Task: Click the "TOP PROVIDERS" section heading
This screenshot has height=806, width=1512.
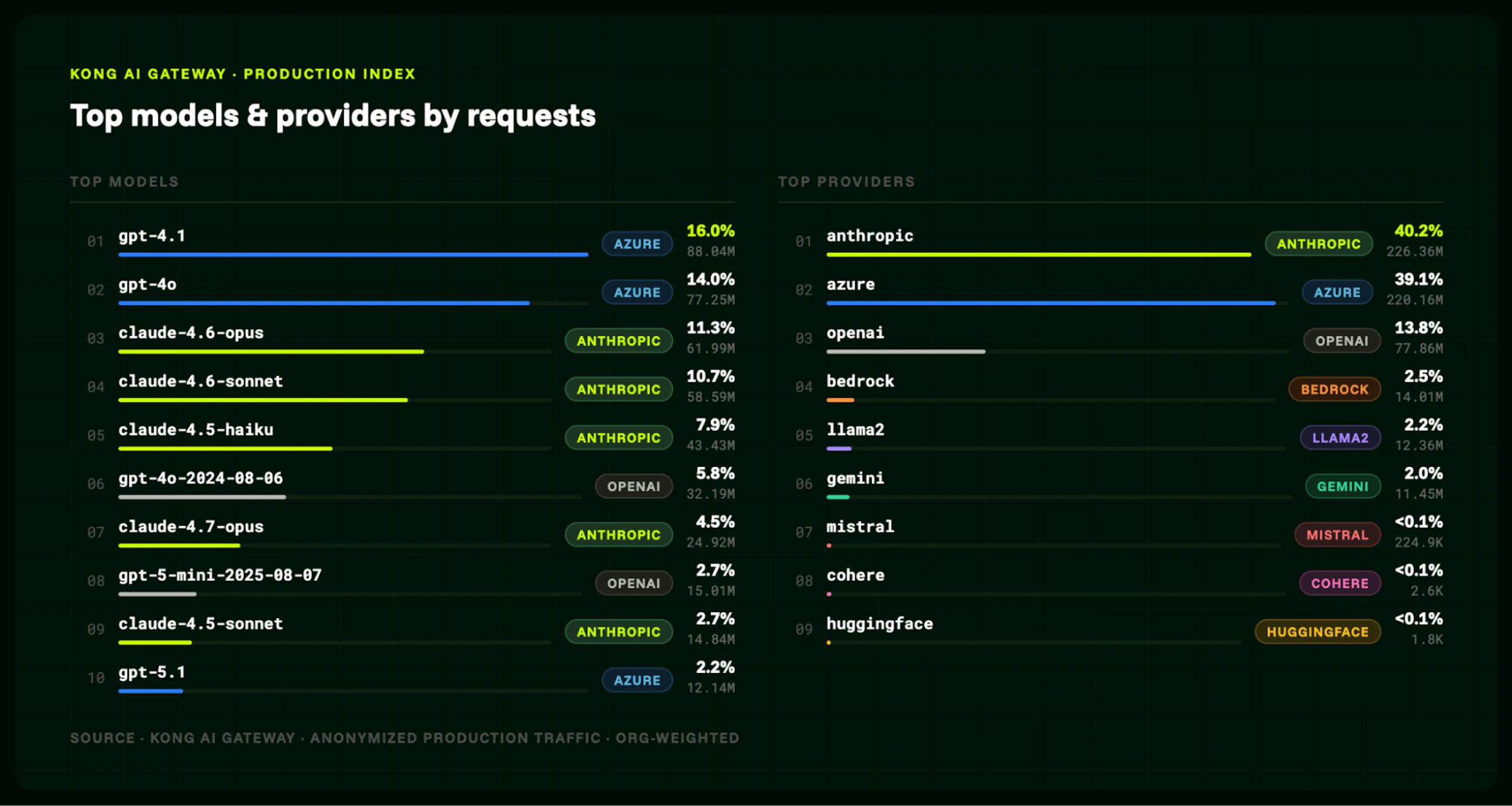Action: (846, 181)
